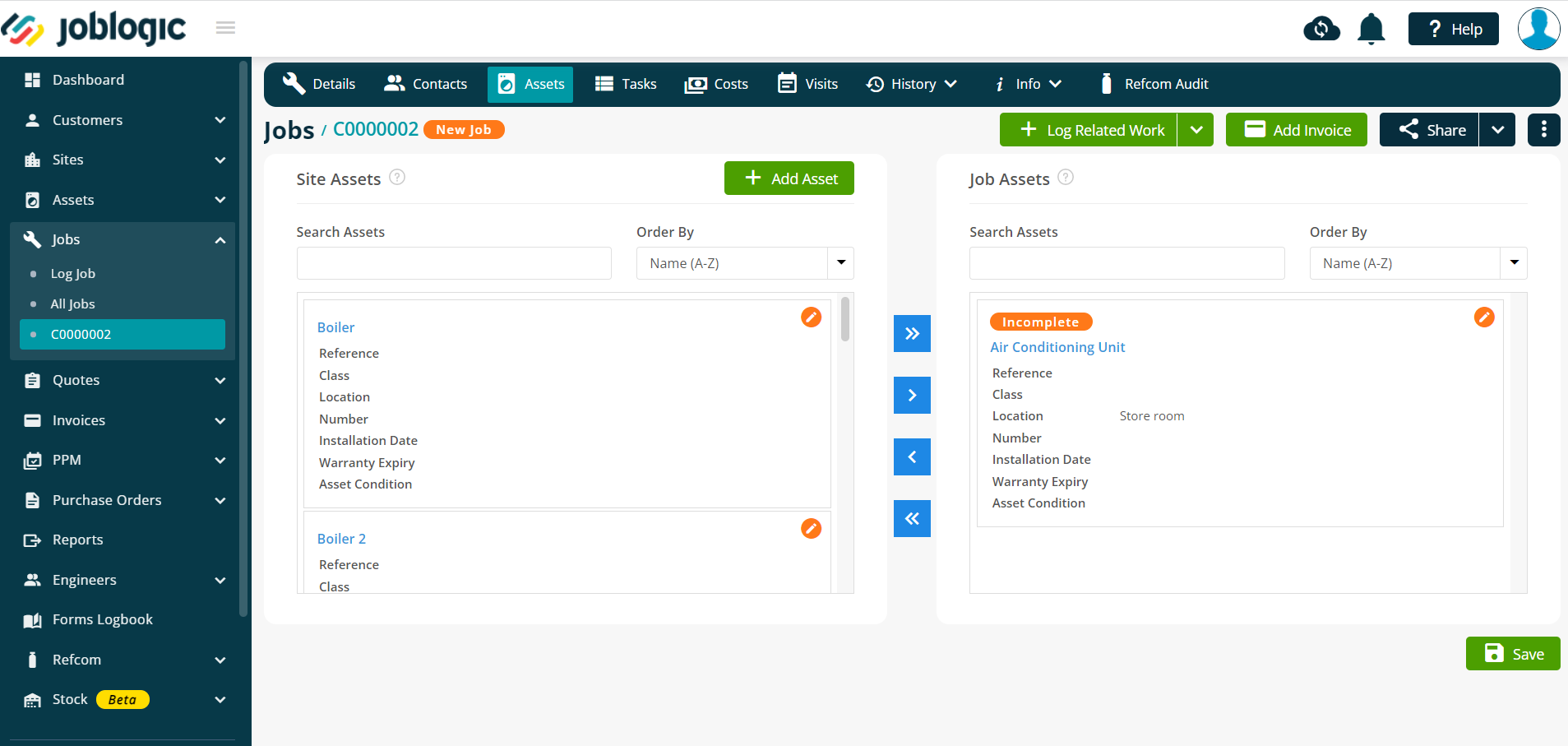The width and height of the screenshot is (1568, 746).
Task: Open the user profile avatar
Action: pyautogui.click(x=1538, y=29)
